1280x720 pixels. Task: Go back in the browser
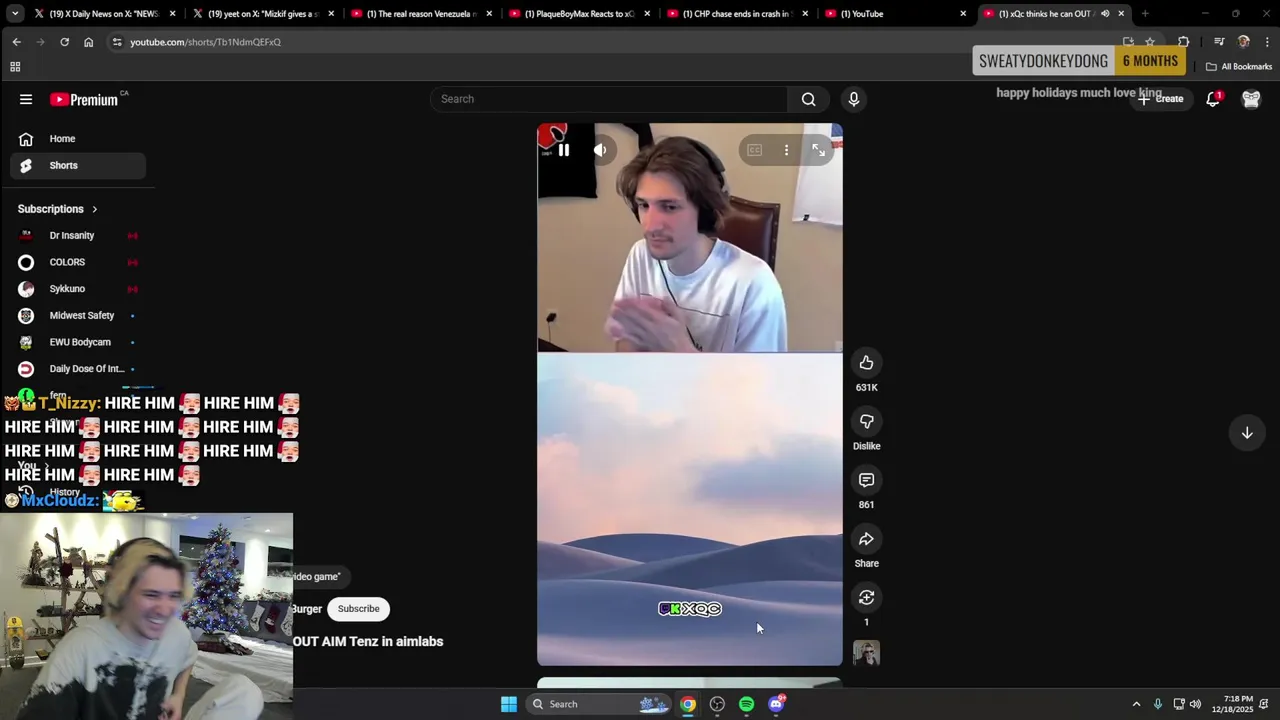[16, 42]
